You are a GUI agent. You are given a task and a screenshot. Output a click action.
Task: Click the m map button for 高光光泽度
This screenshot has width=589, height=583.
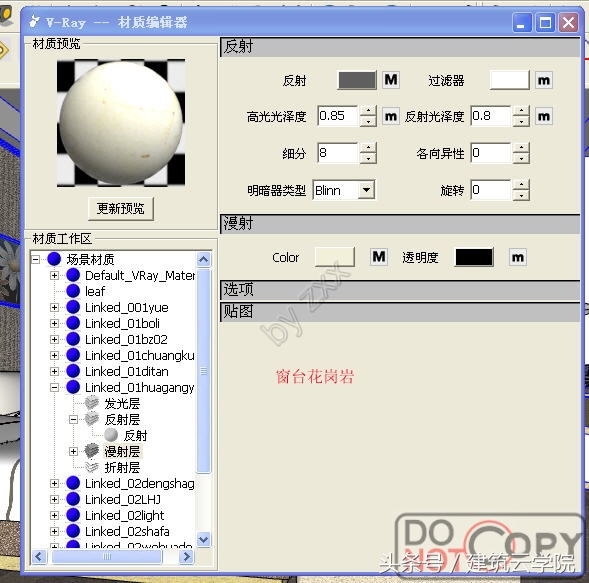click(x=391, y=116)
